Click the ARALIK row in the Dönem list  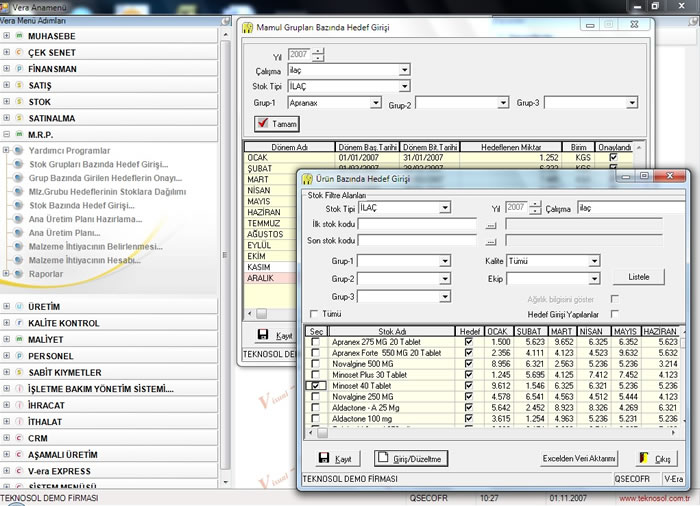(271, 278)
